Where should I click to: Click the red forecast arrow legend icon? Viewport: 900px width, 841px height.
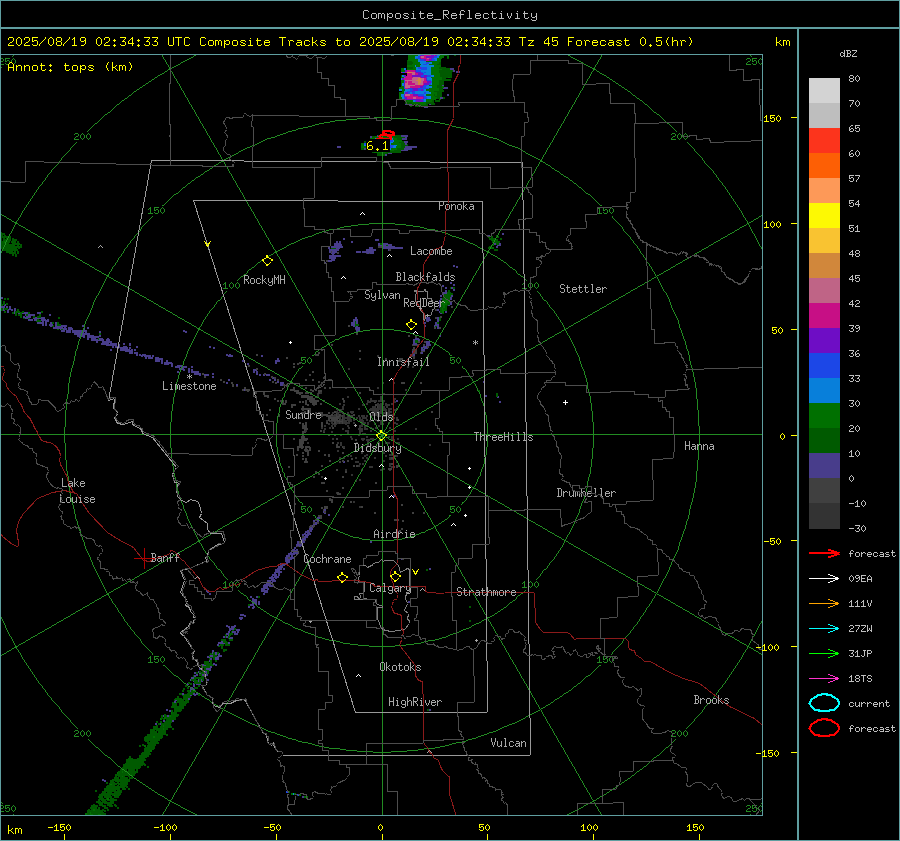click(824, 553)
